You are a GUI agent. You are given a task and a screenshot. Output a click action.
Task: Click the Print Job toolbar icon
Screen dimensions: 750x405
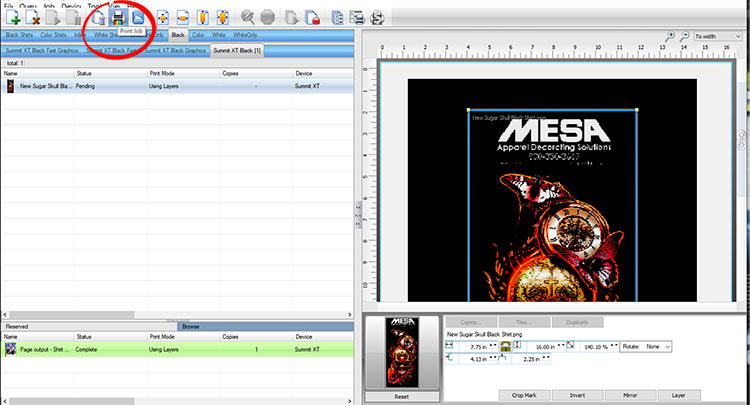[x=117, y=17]
